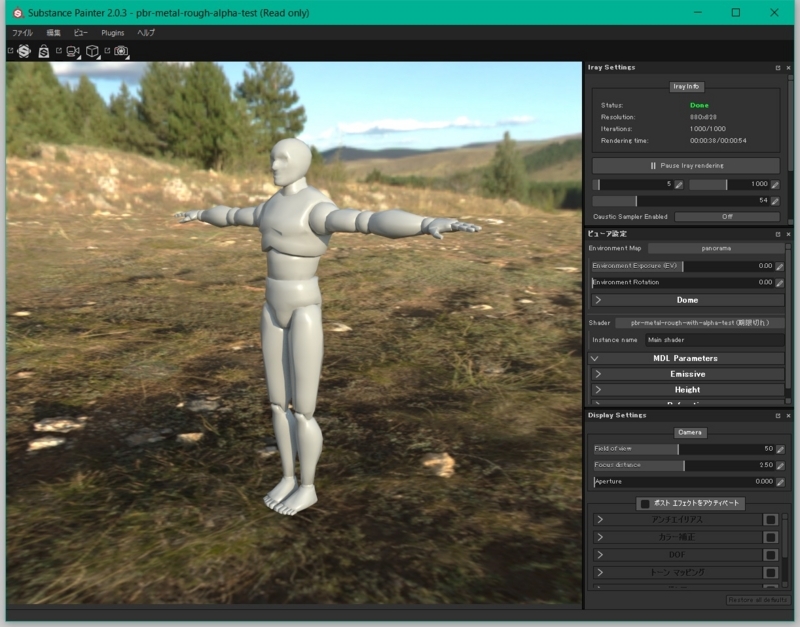Toggle the アンチエイリアス effect checkbox
Image resolution: width=800 pixels, height=627 pixels.
point(770,519)
